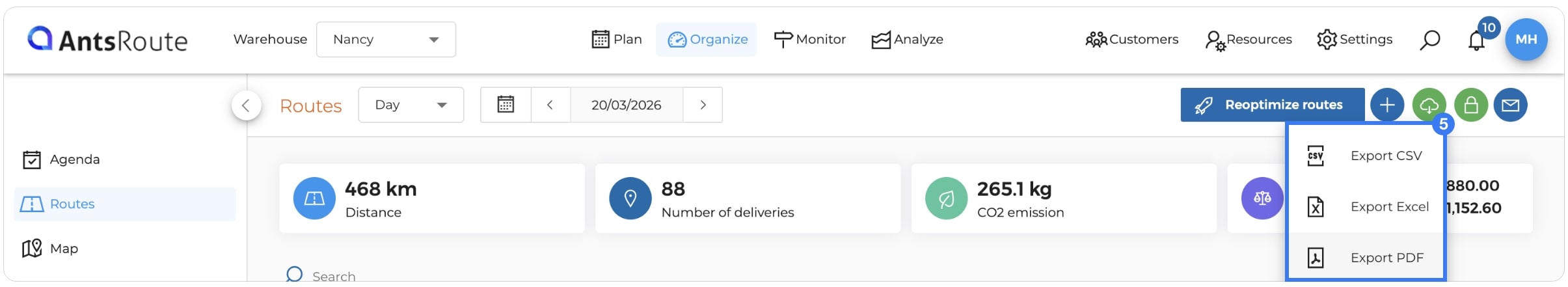
Task: Open the calendar date picker icon
Action: point(506,105)
